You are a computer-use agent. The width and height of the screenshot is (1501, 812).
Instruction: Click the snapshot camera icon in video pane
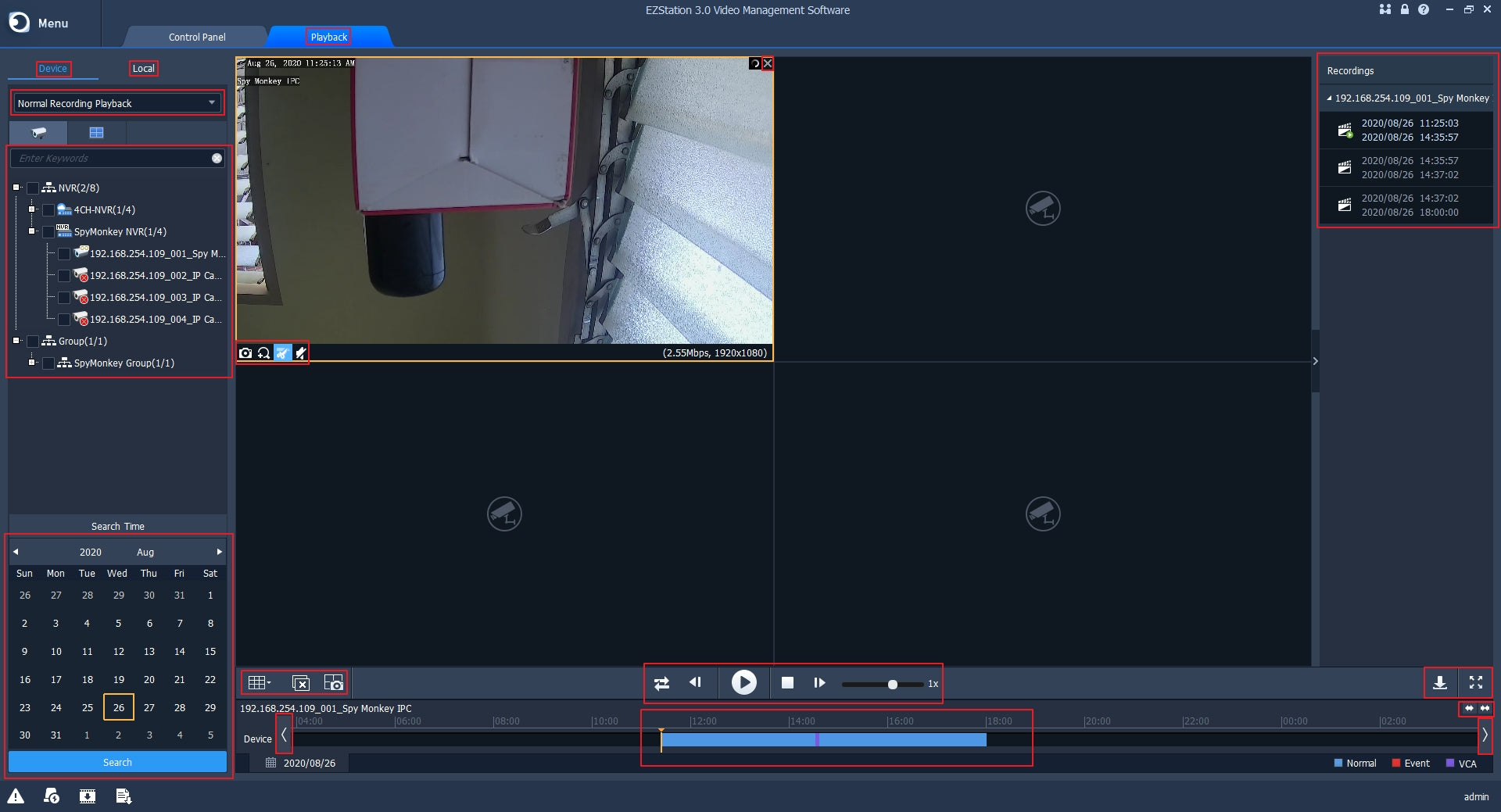(x=245, y=353)
